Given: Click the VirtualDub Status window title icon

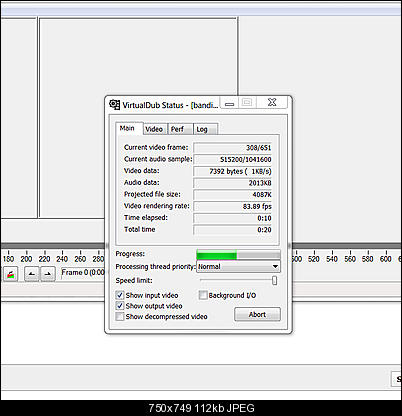Looking at the screenshot, I should (114, 105).
